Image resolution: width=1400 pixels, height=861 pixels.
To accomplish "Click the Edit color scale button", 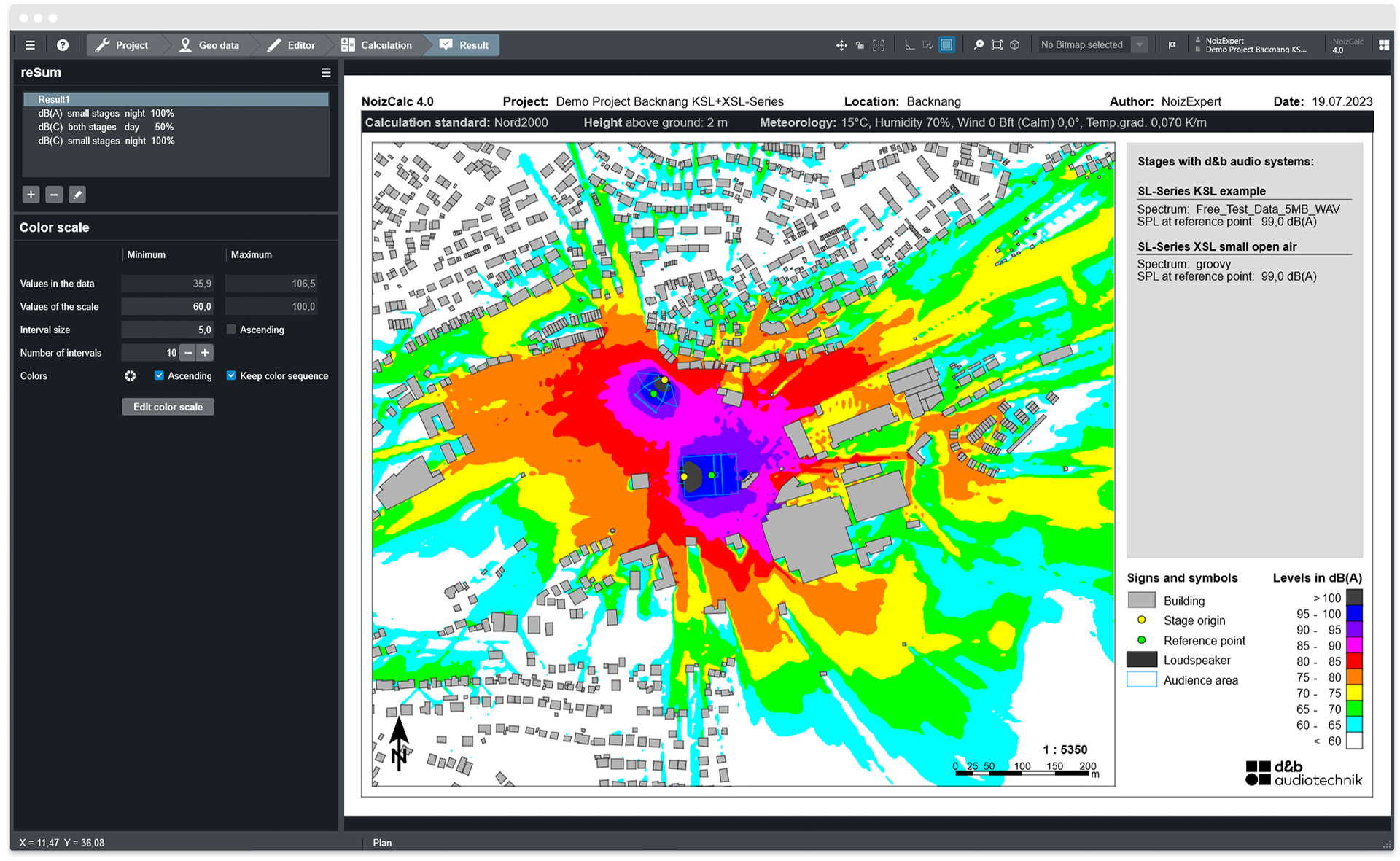I will [168, 407].
